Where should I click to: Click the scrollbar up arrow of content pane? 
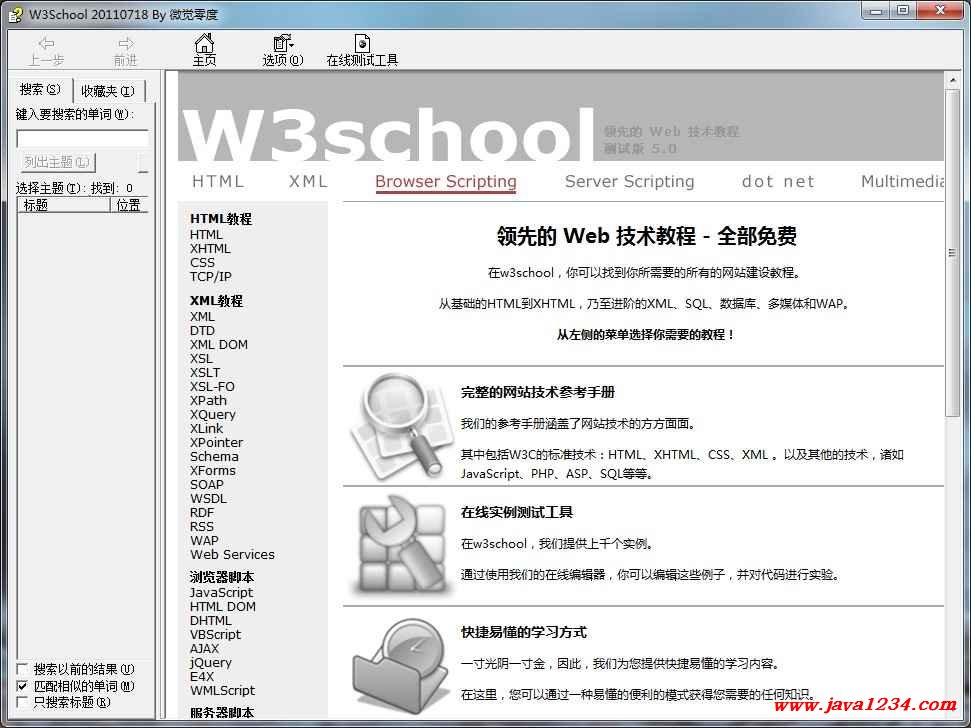(952, 80)
